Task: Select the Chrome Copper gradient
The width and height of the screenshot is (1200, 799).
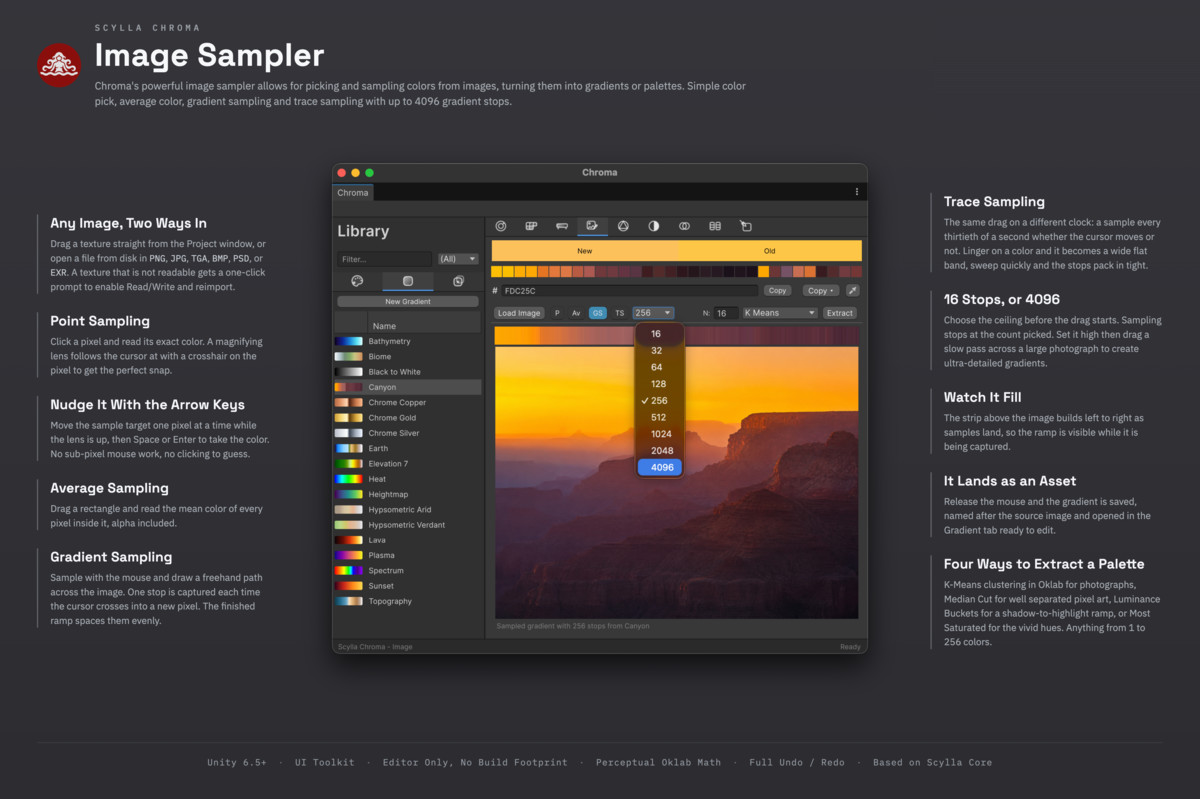Action: pyautogui.click(x=408, y=402)
